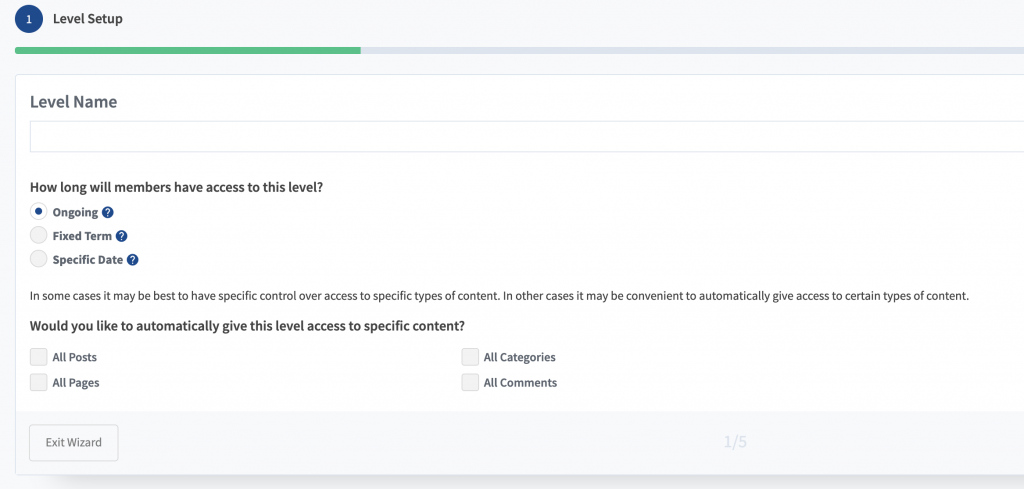Screen dimensions: 1024x489
Task: Click into the Level Name input field
Action: click(x=527, y=136)
